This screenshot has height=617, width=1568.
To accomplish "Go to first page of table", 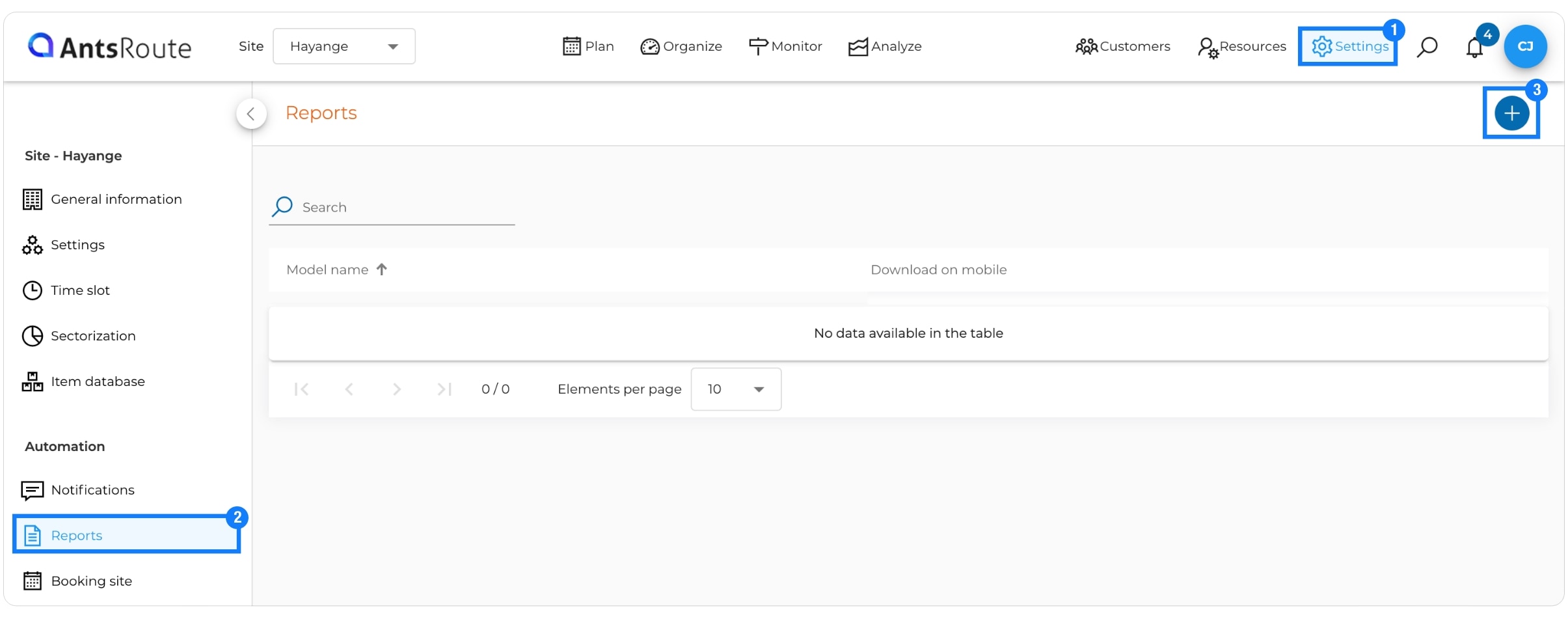I will (301, 389).
